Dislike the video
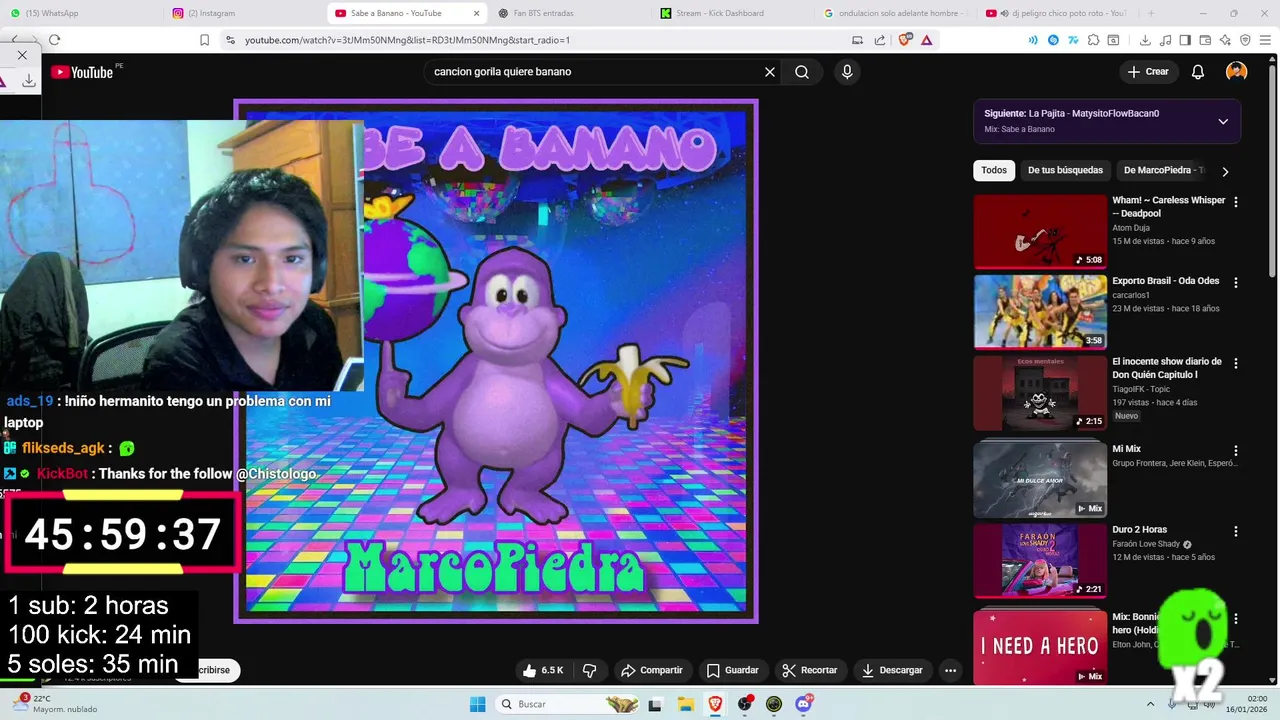This screenshot has height=720, width=1280. (590, 670)
